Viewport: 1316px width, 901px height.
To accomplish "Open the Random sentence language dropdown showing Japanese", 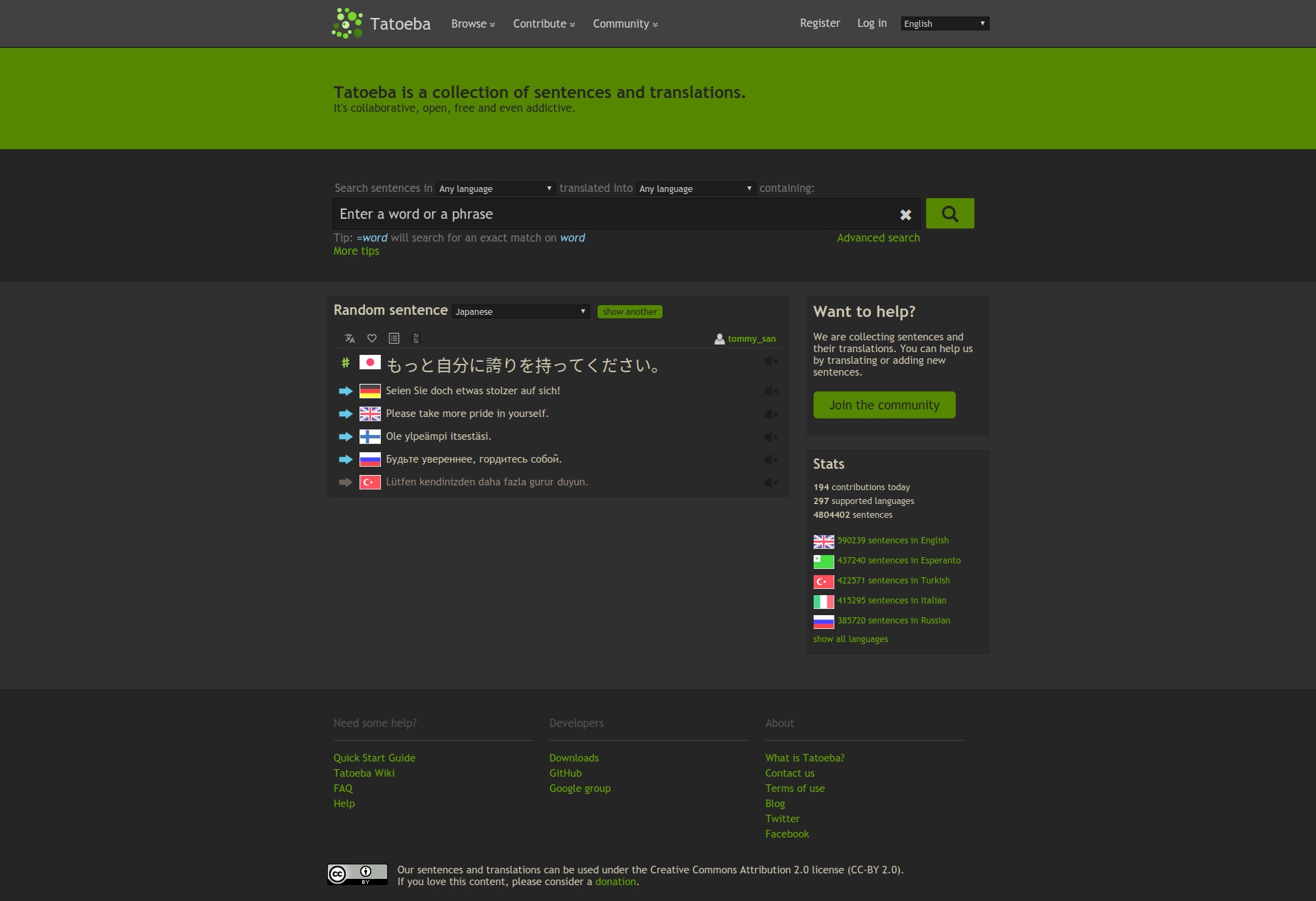I will [x=520, y=311].
